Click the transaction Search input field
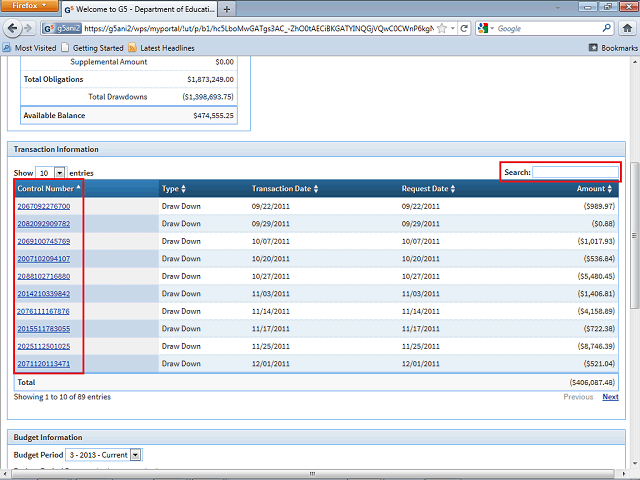 (575, 172)
